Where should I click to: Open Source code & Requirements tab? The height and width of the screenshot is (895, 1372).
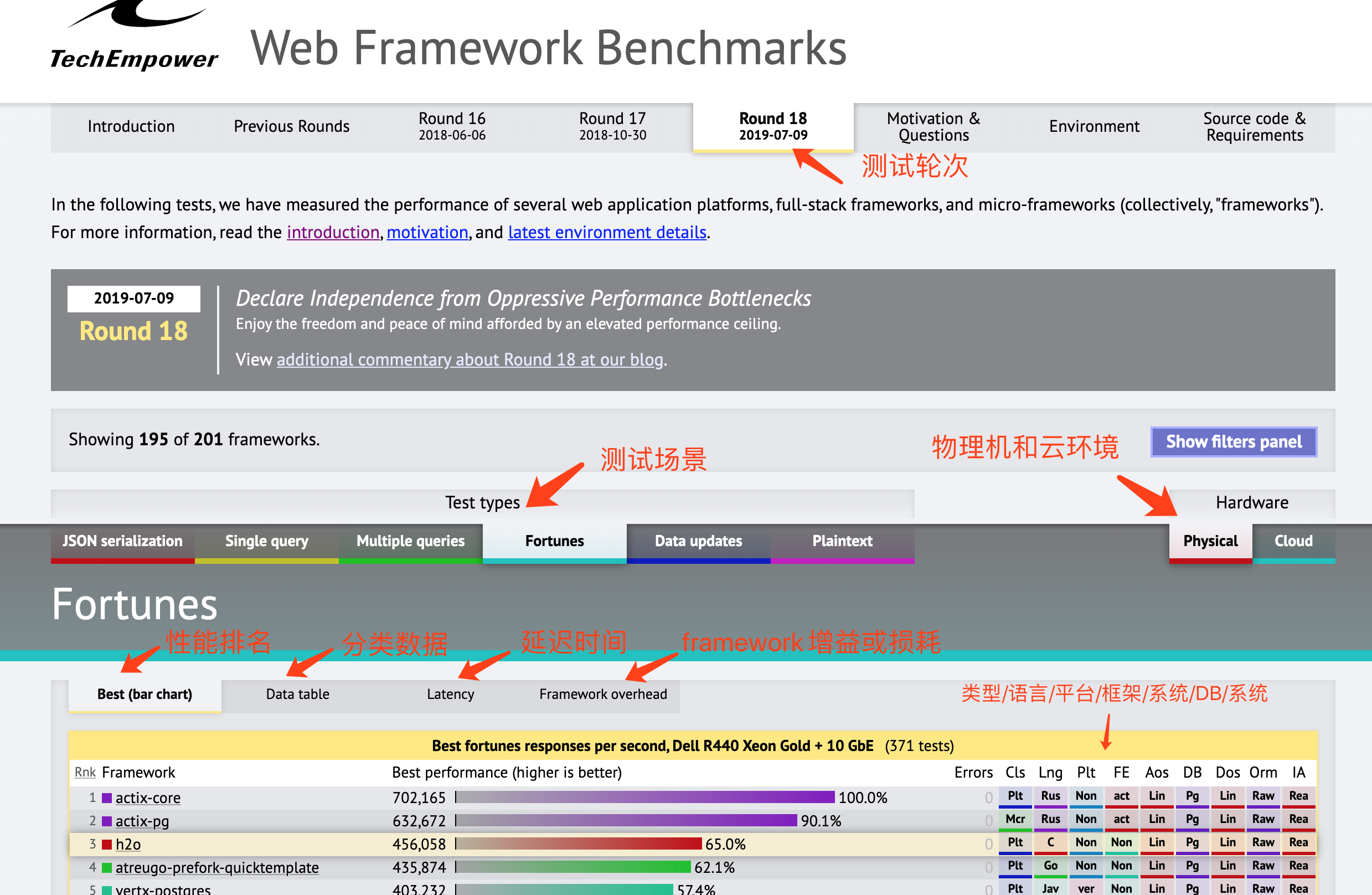[1255, 127]
